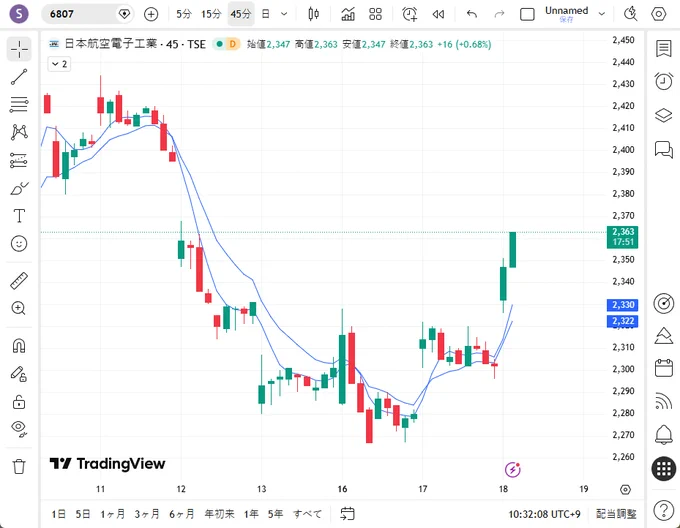Image resolution: width=680 pixels, height=528 pixels.
Task: Open chart settings hexagon icon
Action: click(x=658, y=14)
